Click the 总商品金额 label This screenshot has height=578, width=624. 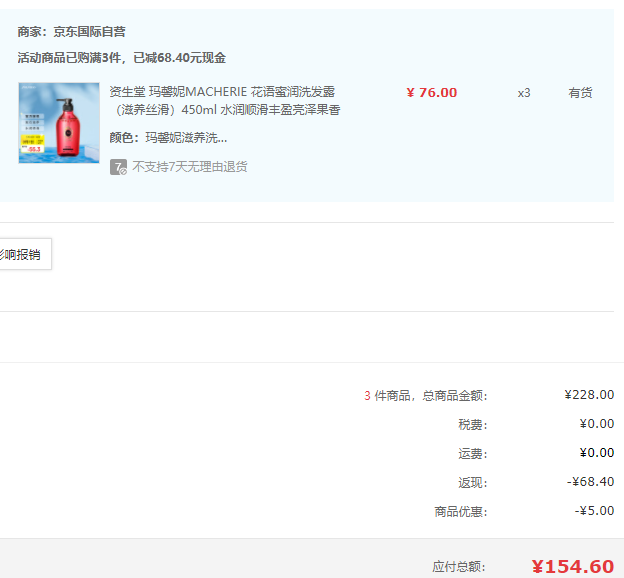[x=455, y=396]
